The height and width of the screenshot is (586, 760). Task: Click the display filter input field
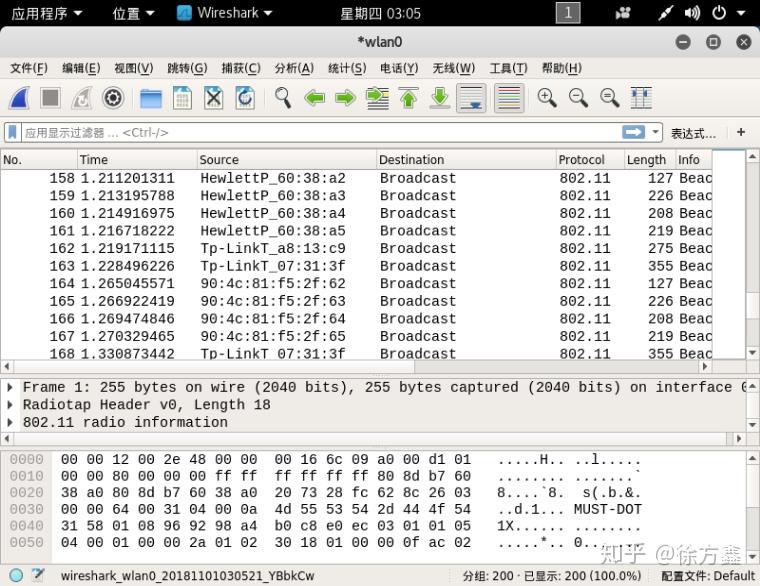click(322, 132)
